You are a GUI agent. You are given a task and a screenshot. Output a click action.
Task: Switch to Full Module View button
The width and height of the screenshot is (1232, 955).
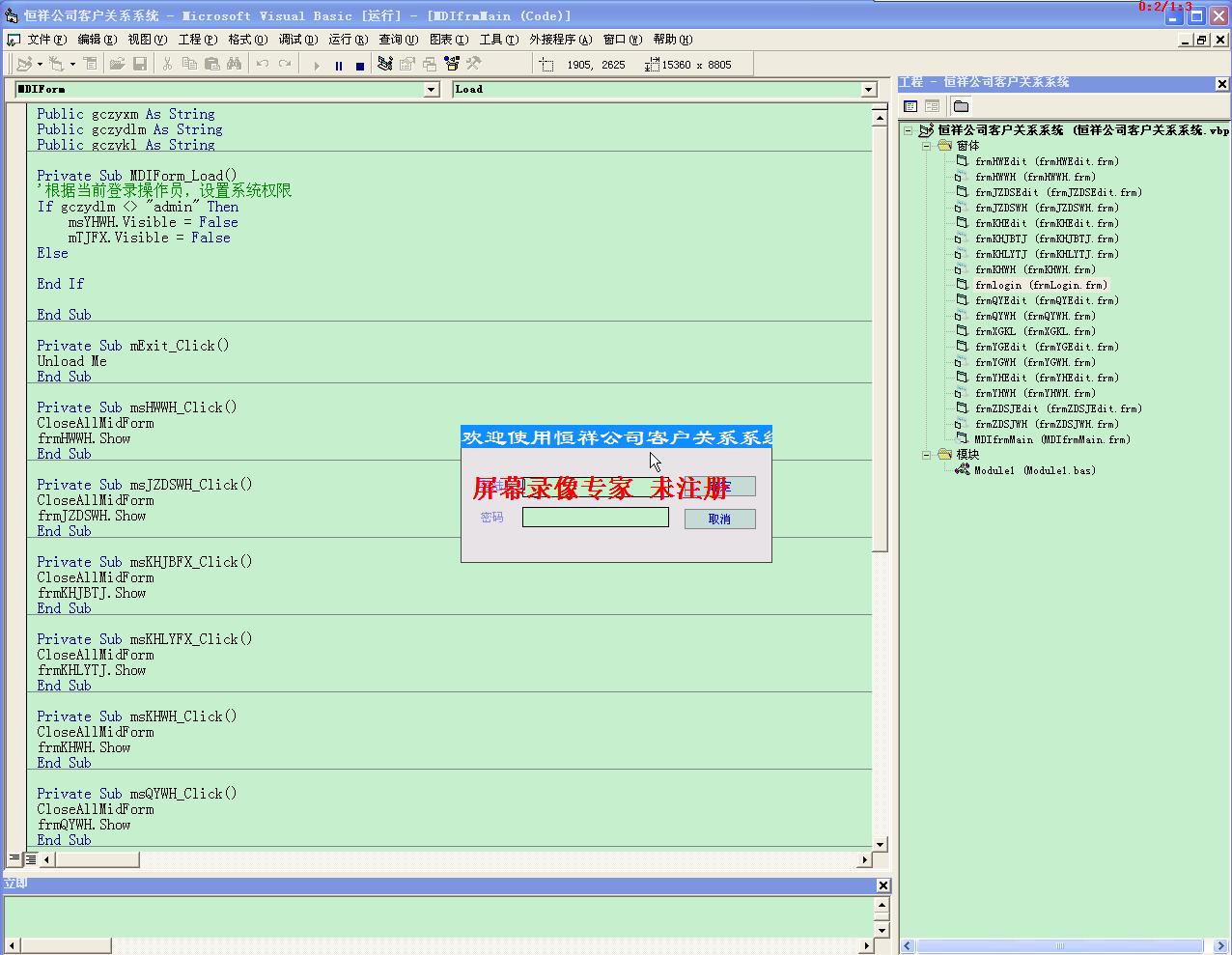[x=31, y=858]
